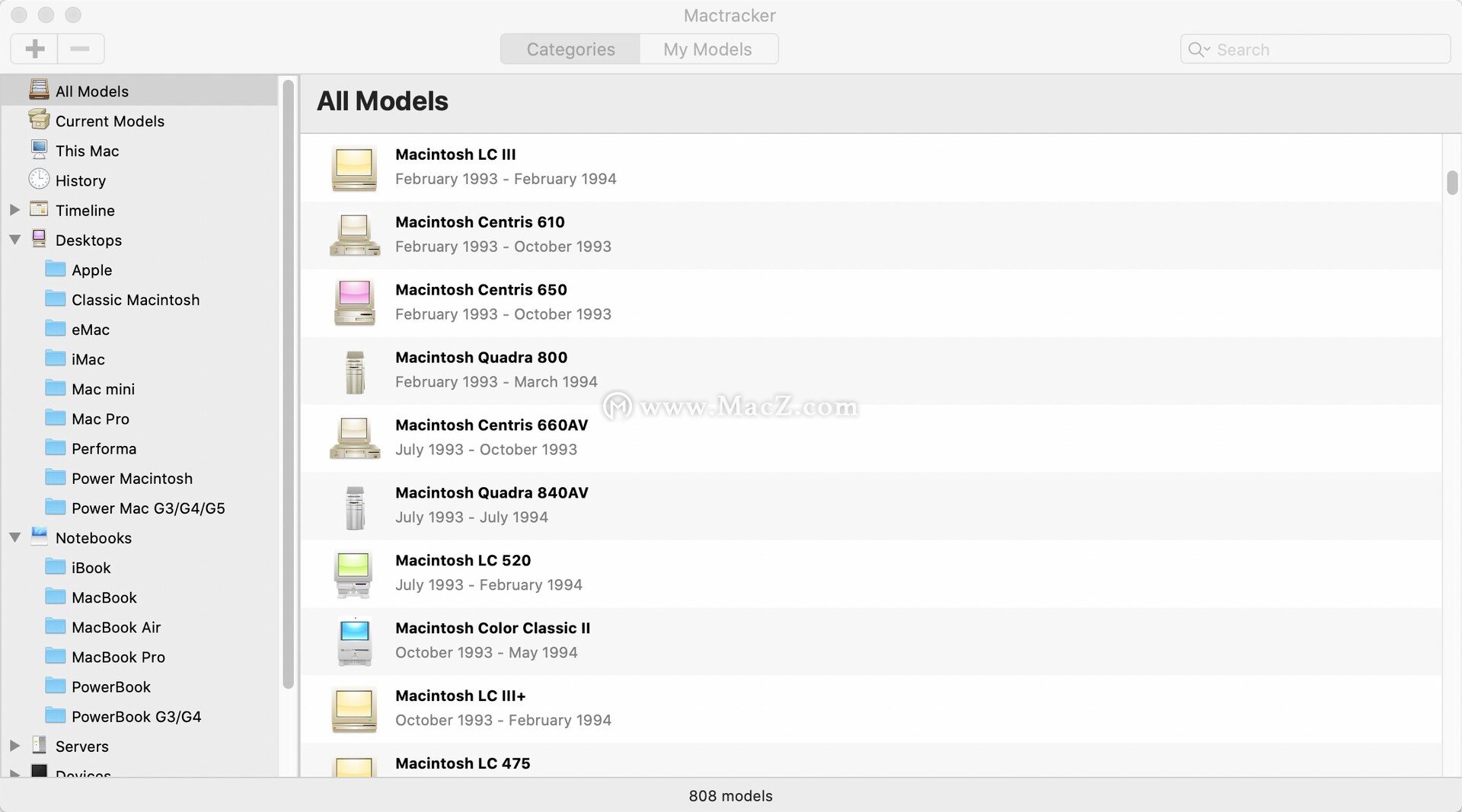The width and height of the screenshot is (1462, 812).
Task: Click the Notebooks laptop icon
Action: [x=39, y=537]
